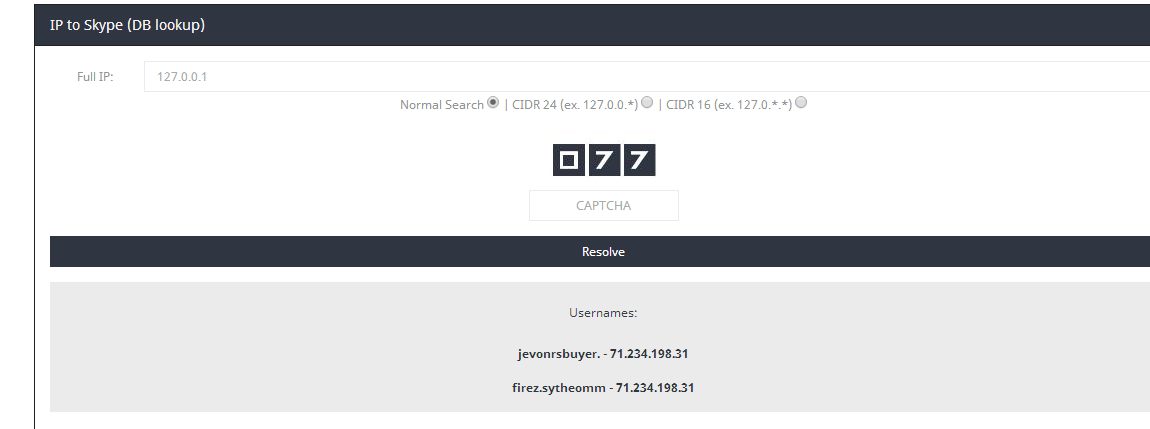Click the "Full IP:" label

pyautogui.click(x=95, y=76)
